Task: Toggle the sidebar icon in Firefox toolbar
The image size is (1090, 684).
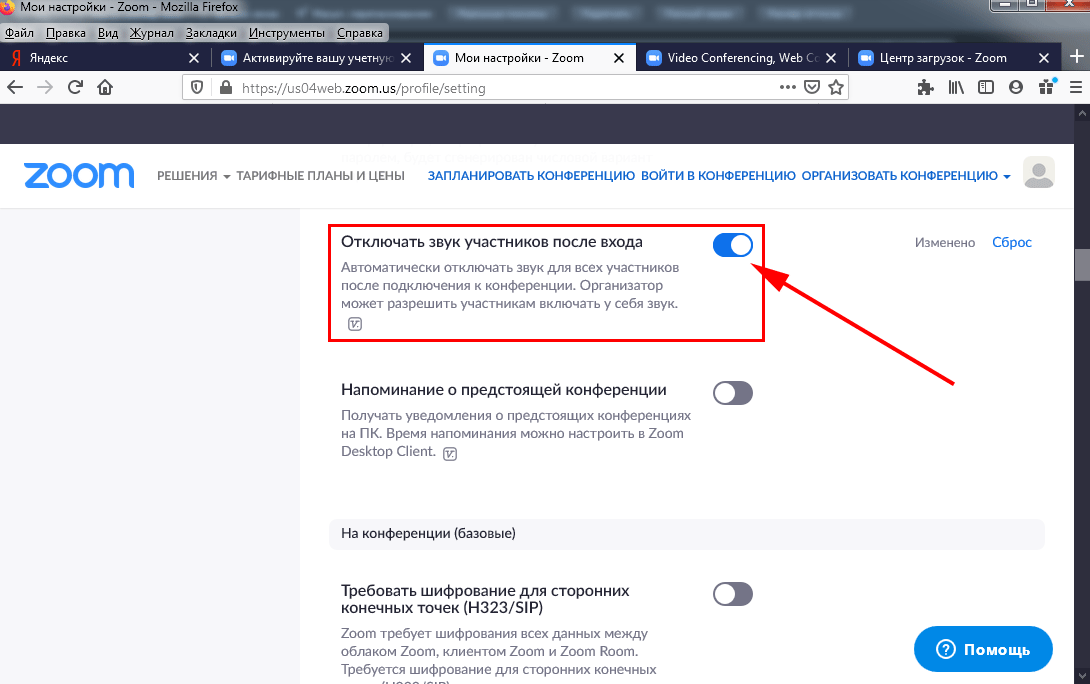Action: pos(986,87)
